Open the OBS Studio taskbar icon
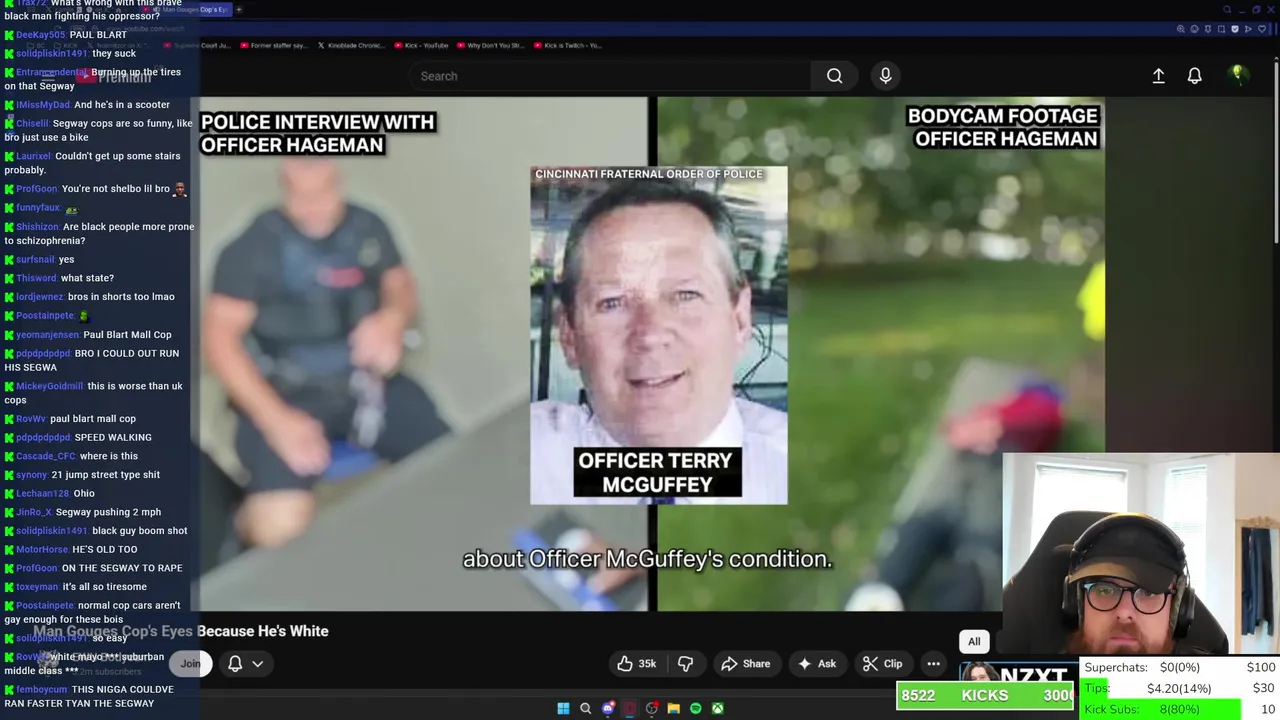Image resolution: width=1280 pixels, height=720 pixels. click(652, 708)
